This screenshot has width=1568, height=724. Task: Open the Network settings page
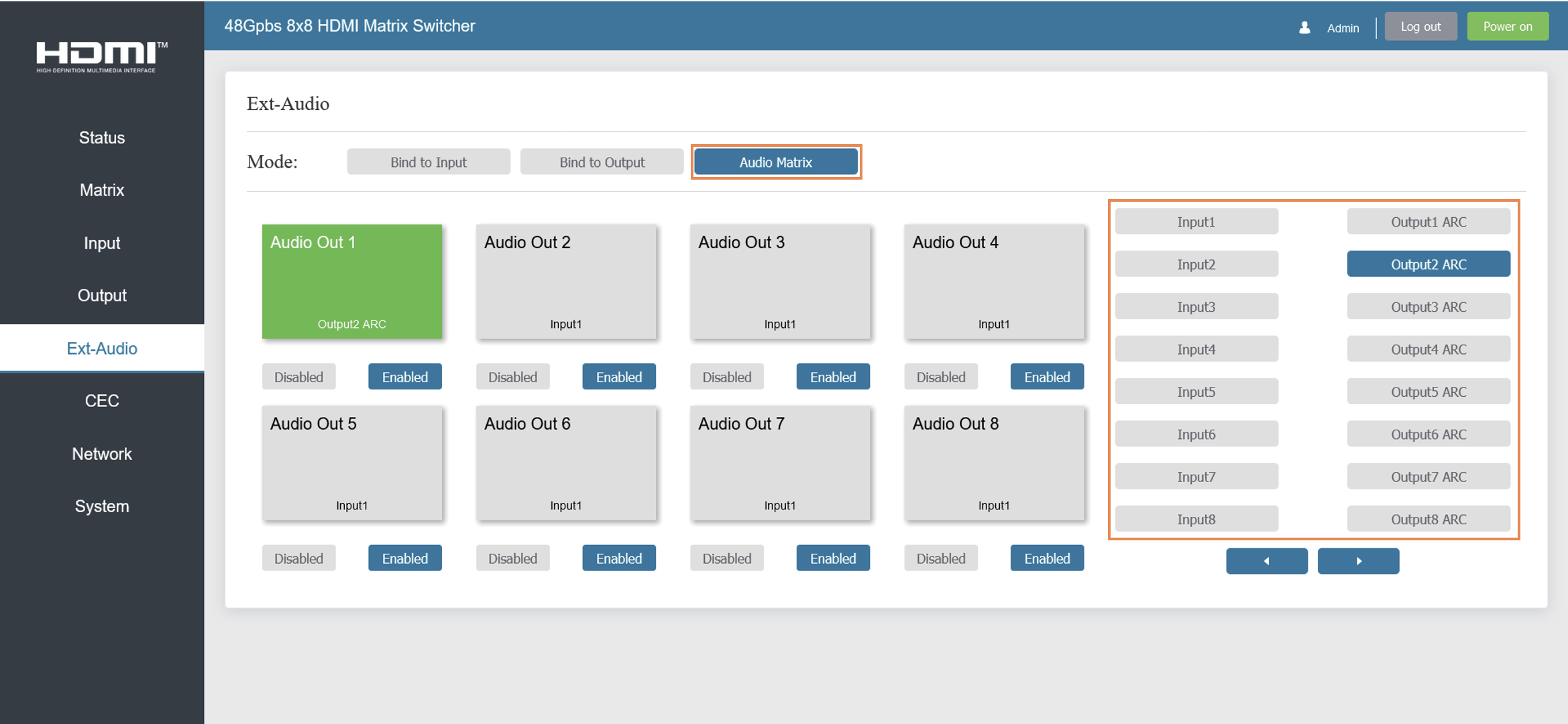point(102,454)
